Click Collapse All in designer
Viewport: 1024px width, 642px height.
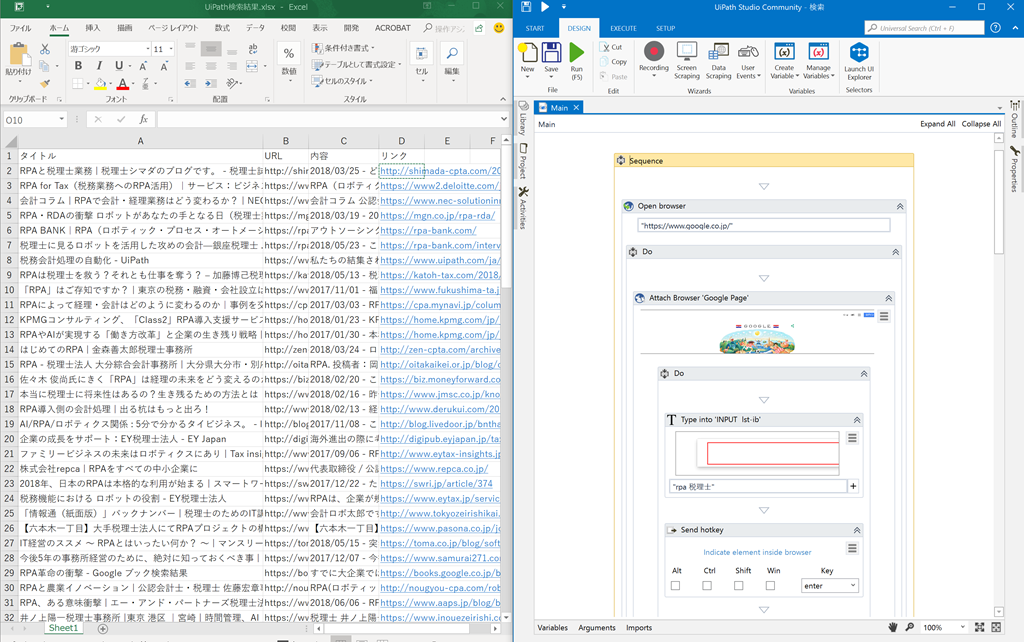pos(981,123)
